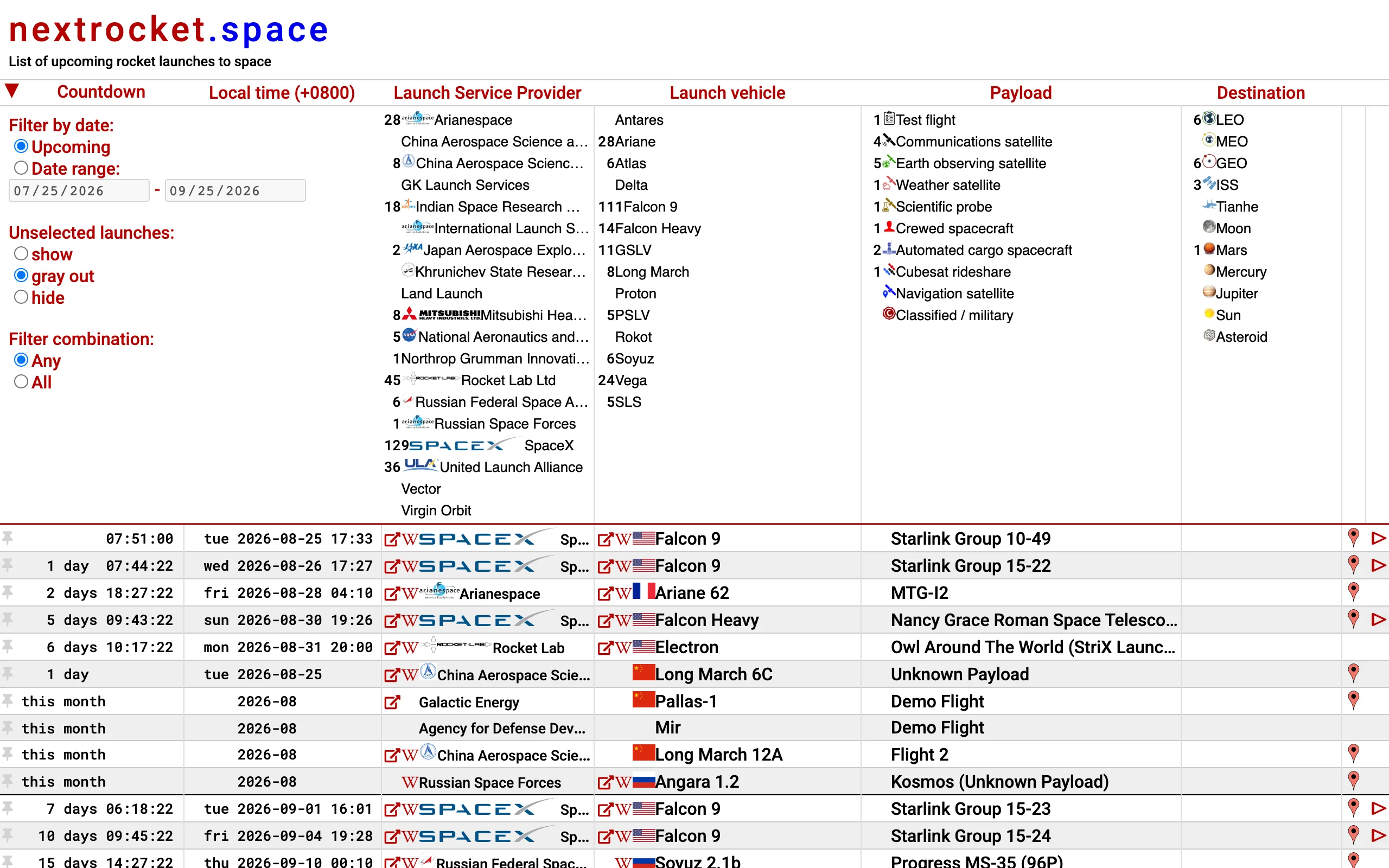Viewport: 1389px width, 868px height.
Task: Select the Owl Around The World payload row
Action: tap(1033, 647)
